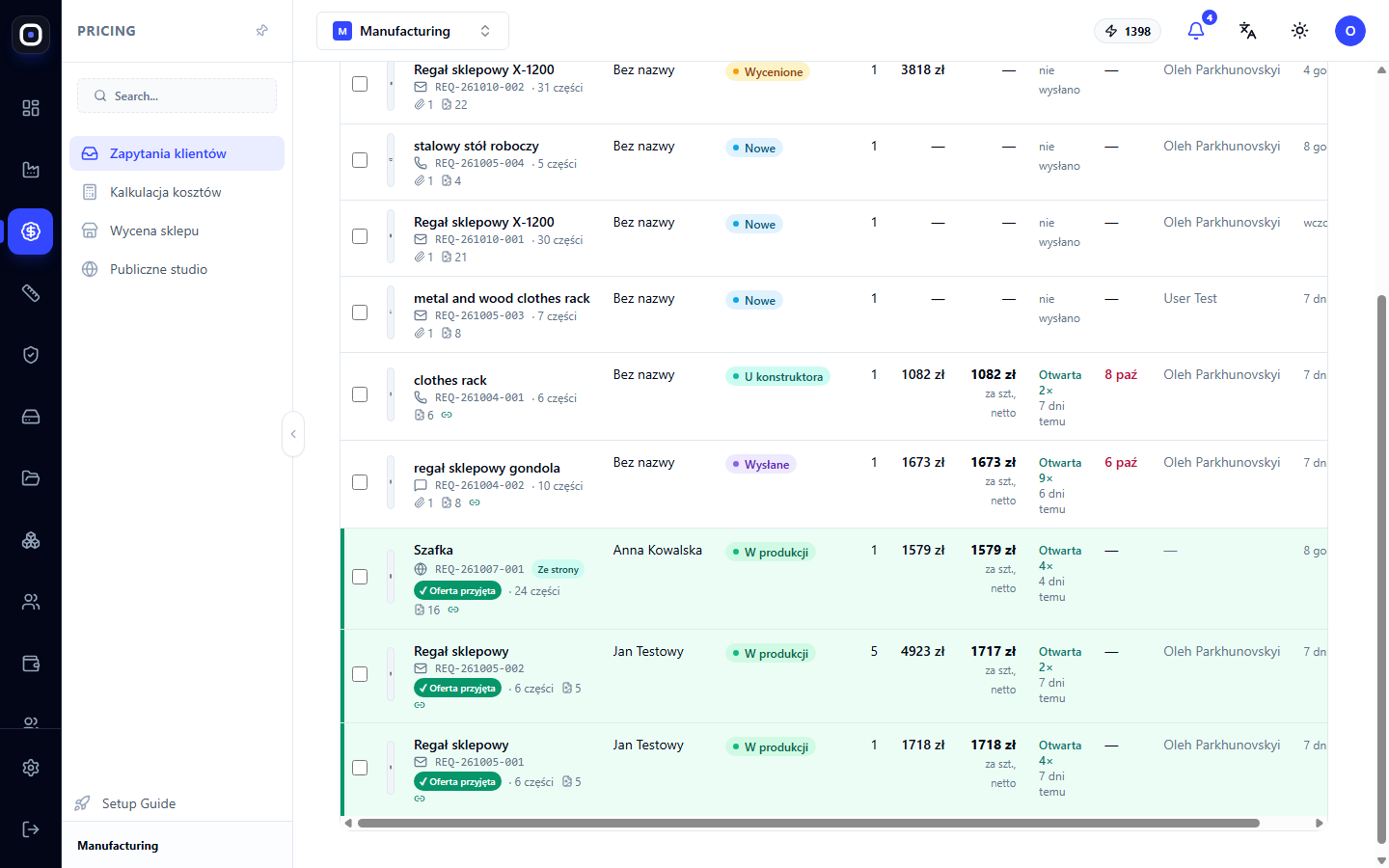Open the dashboard grid icon in sidebar

click(x=31, y=108)
